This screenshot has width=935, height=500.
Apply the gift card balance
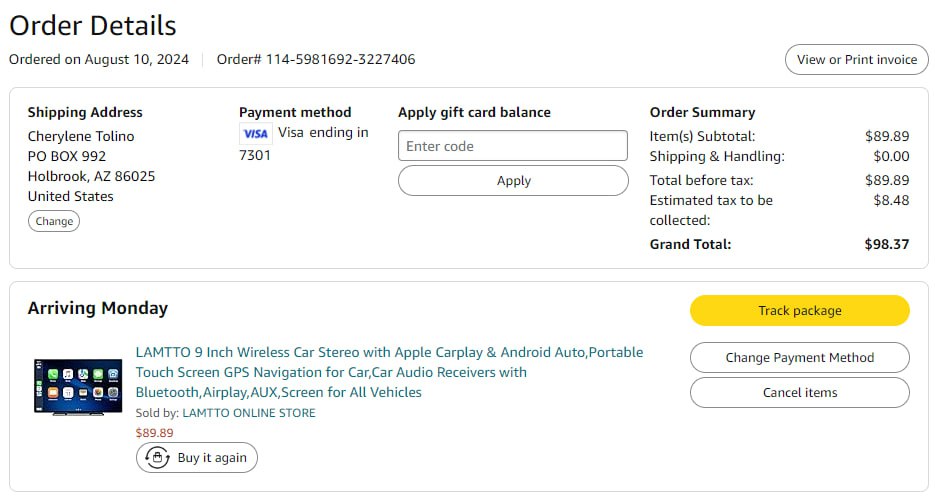click(512, 181)
